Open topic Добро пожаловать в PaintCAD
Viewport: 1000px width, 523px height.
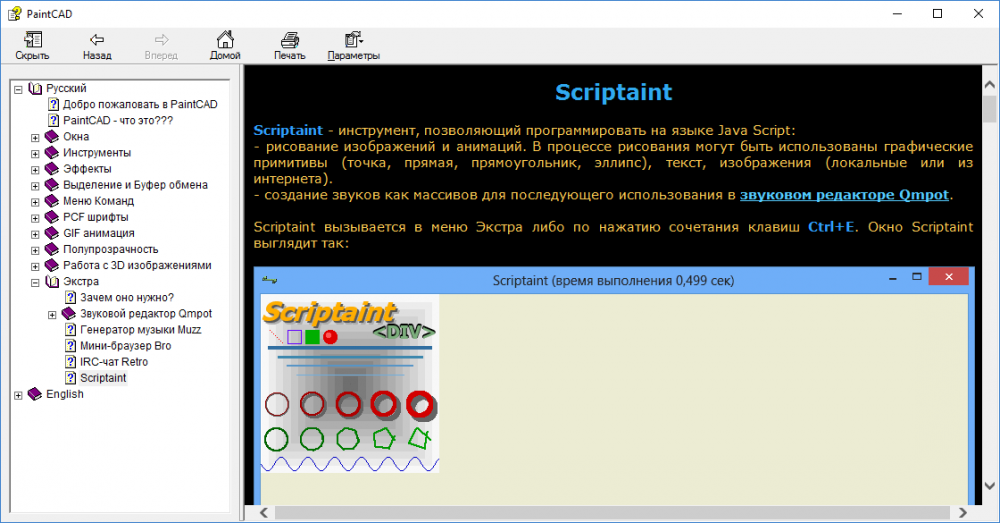click(140, 104)
